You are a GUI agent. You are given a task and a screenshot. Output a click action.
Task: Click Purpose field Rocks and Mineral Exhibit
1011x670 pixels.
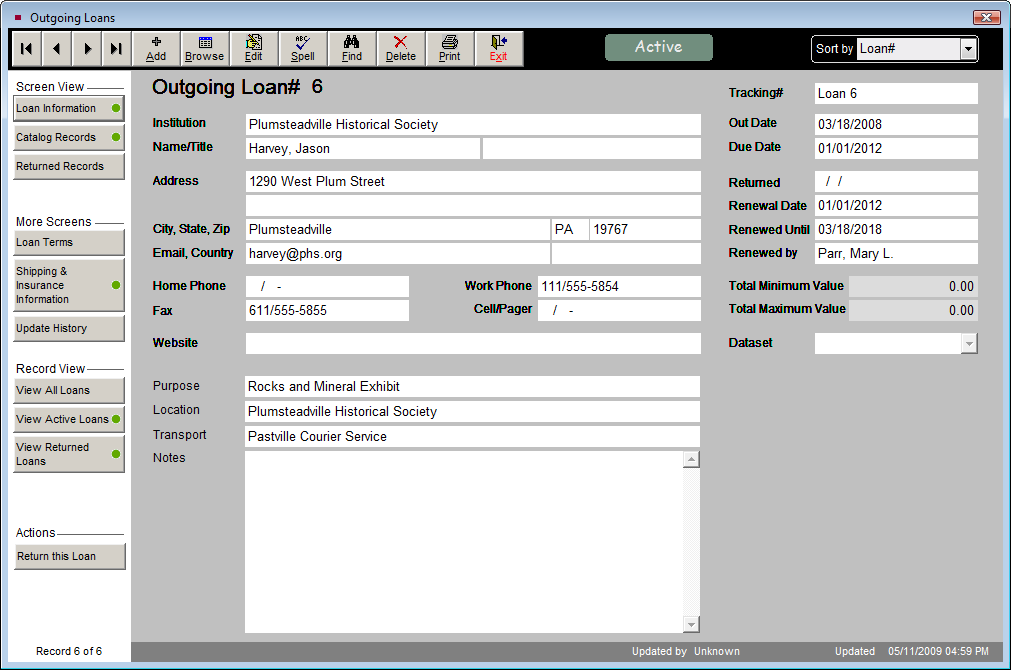[x=472, y=386]
